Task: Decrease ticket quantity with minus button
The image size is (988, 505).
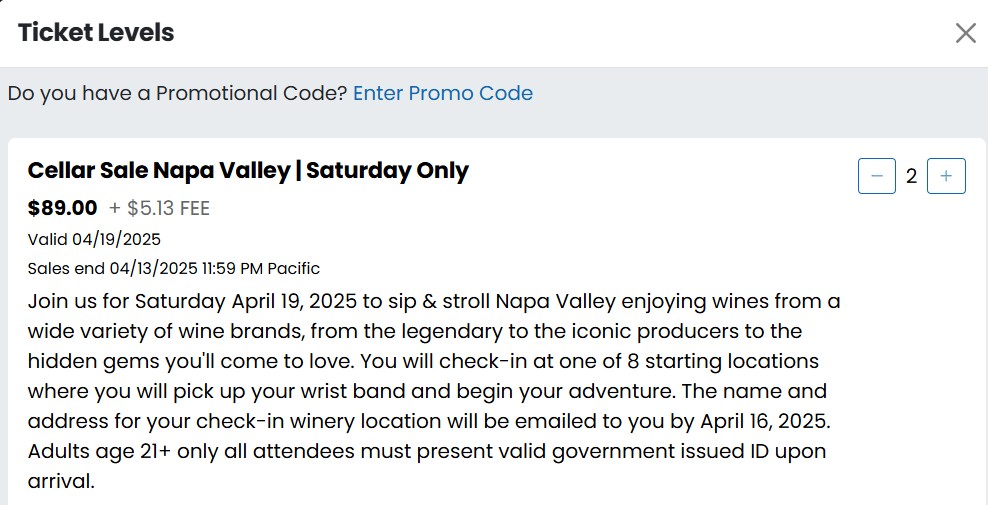Action: click(877, 177)
